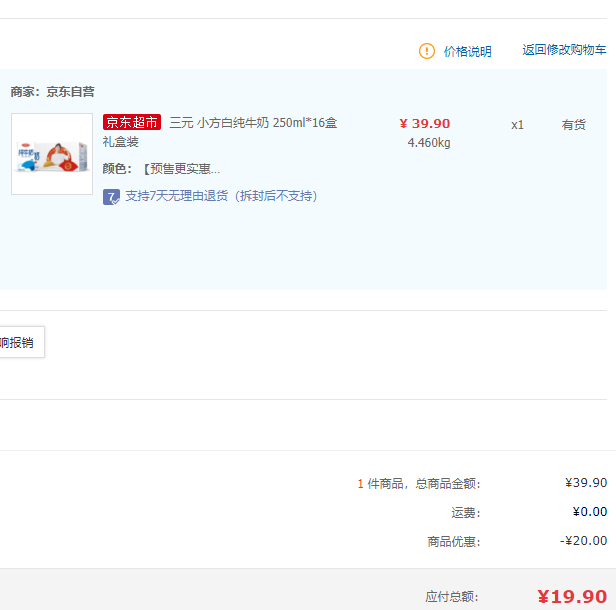Return via 返回修改购物车 link
616x610 pixels.
pos(564,50)
